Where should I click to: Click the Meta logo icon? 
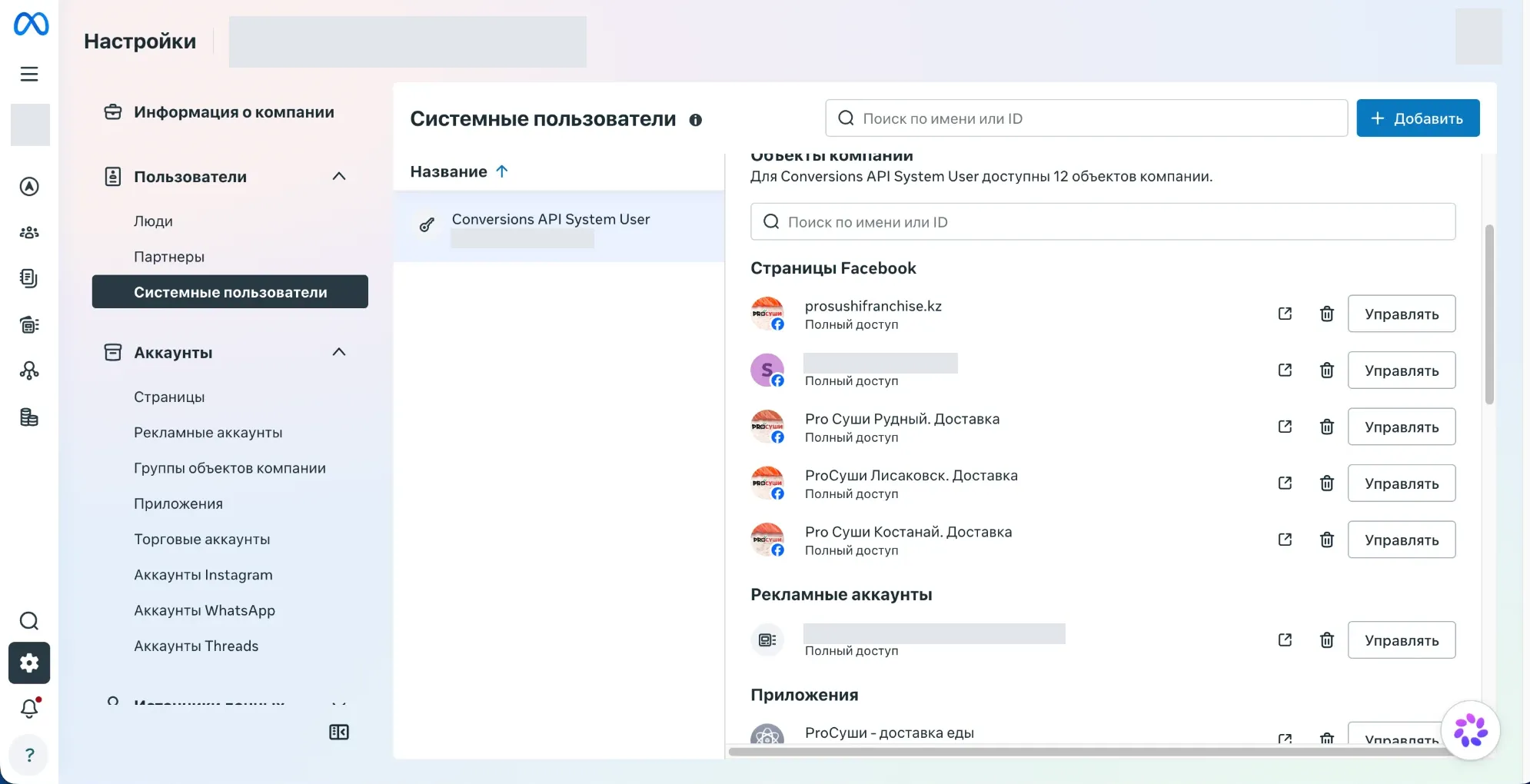click(31, 24)
